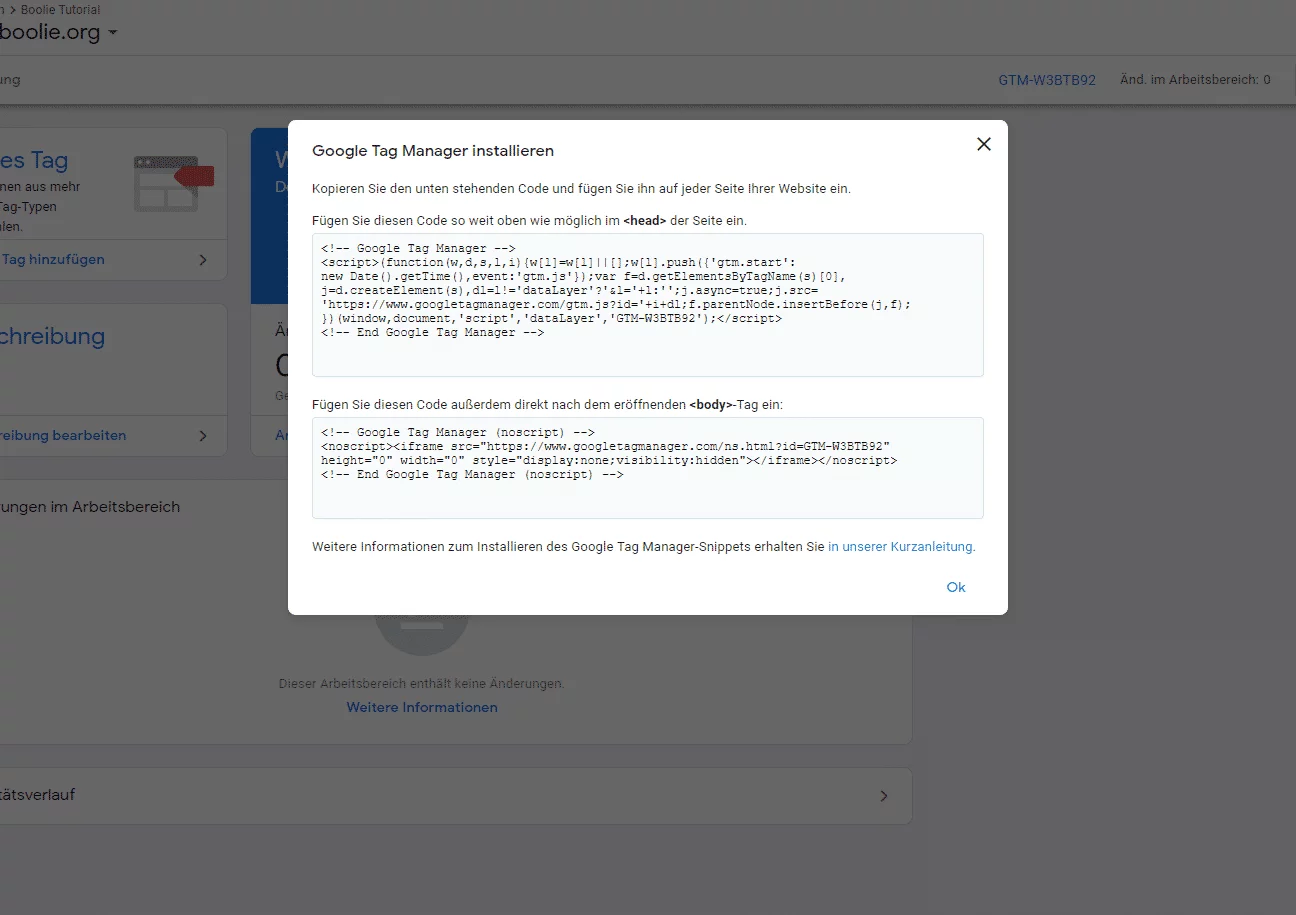Image resolution: width=1296 pixels, height=915 pixels.
Task: Click inside the head code snippet box
Action: tap(648, 305)
